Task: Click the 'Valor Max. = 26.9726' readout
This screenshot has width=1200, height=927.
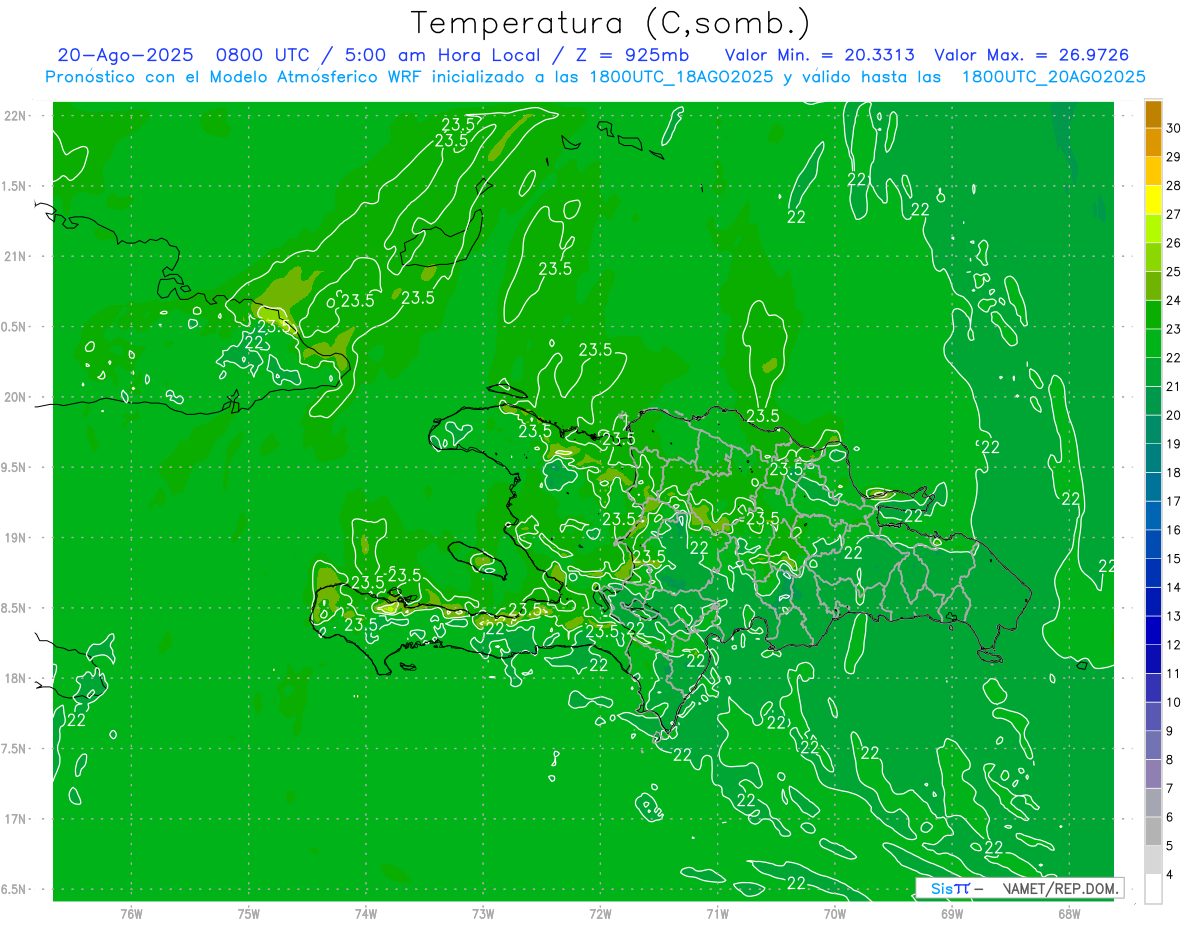Action: pos(1031,56)
